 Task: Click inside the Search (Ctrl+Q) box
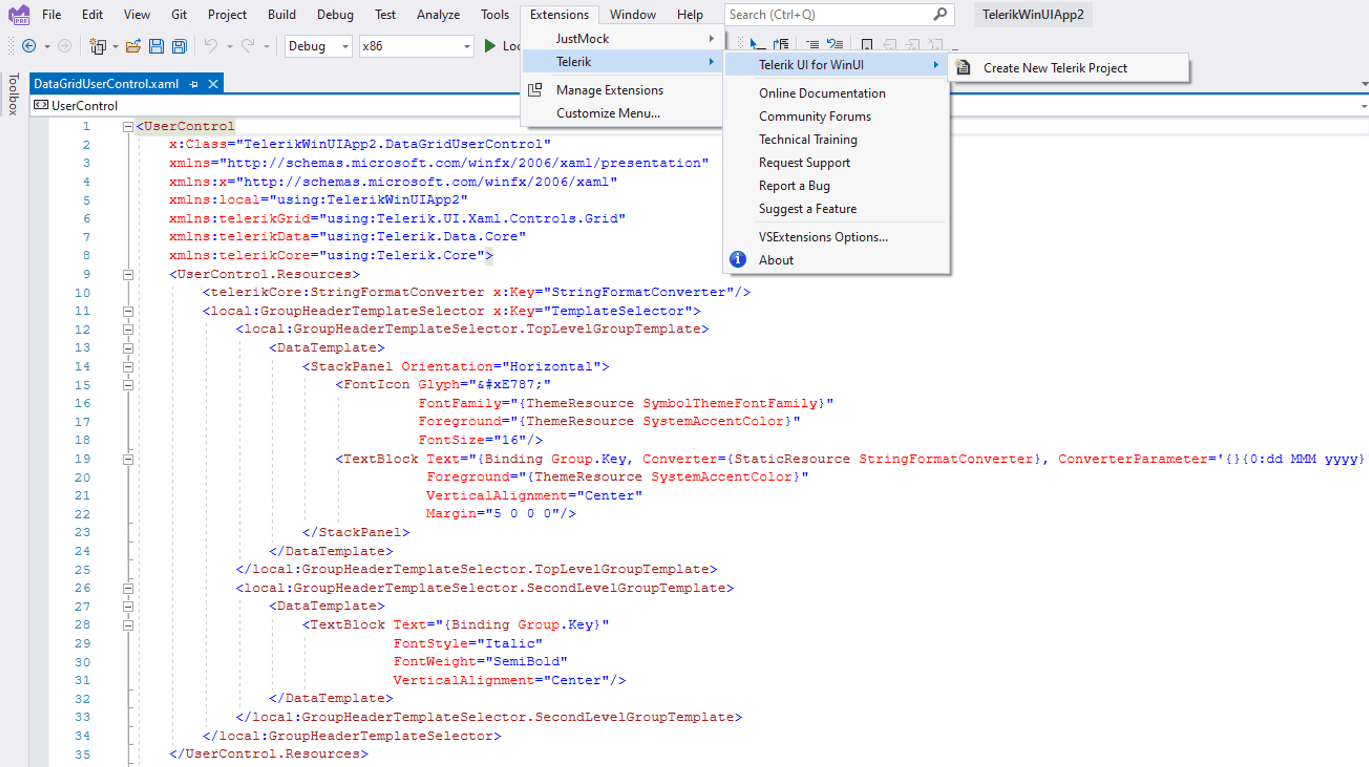[x=828, y=14]
